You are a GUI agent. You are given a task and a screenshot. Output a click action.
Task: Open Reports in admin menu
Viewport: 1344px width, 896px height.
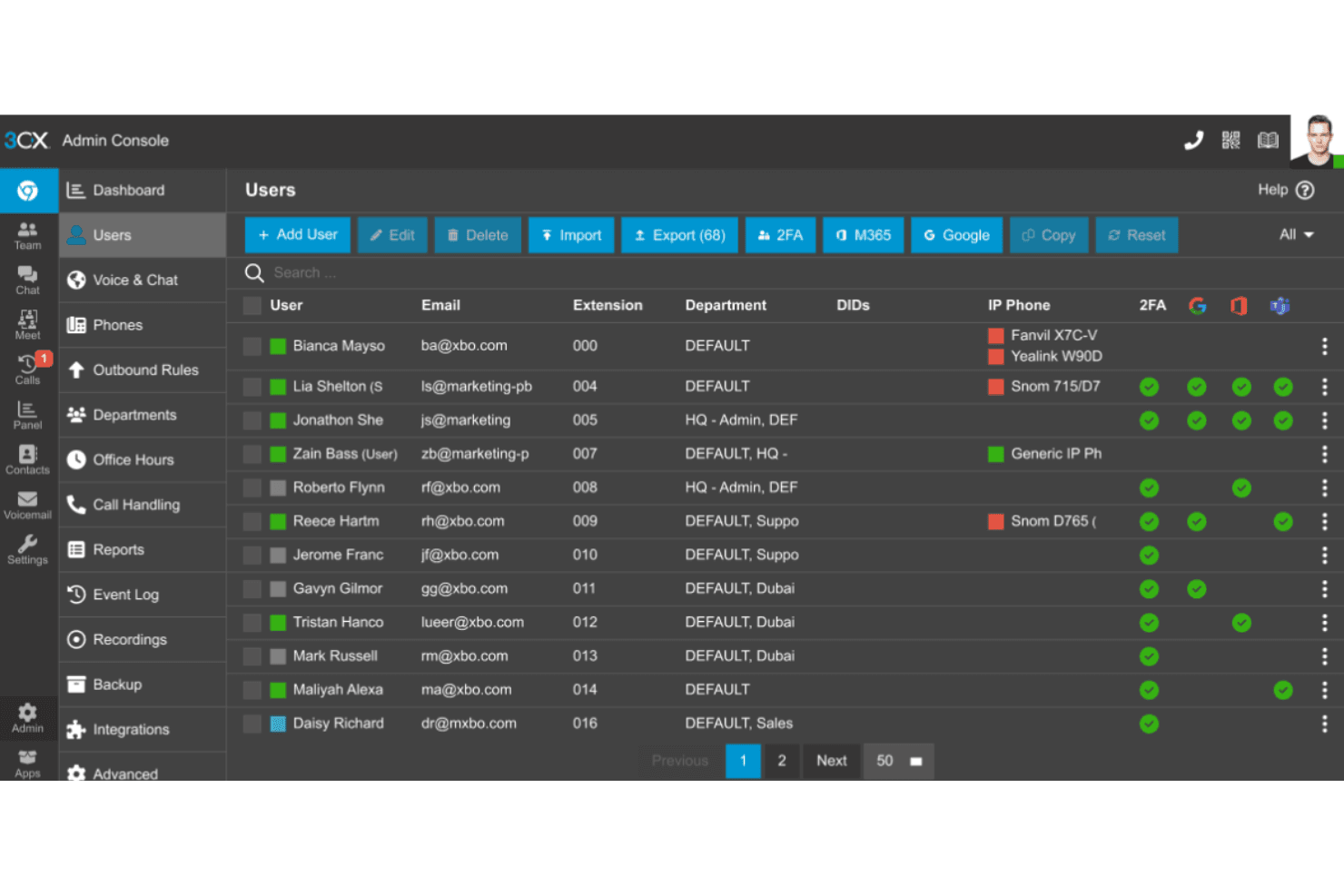[143, 550]
